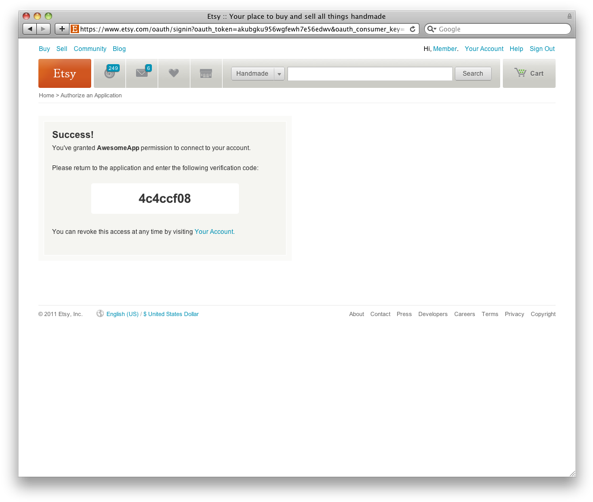Open the shopping Cart
This screenshot has height=502, width=593.
point(529,73)
